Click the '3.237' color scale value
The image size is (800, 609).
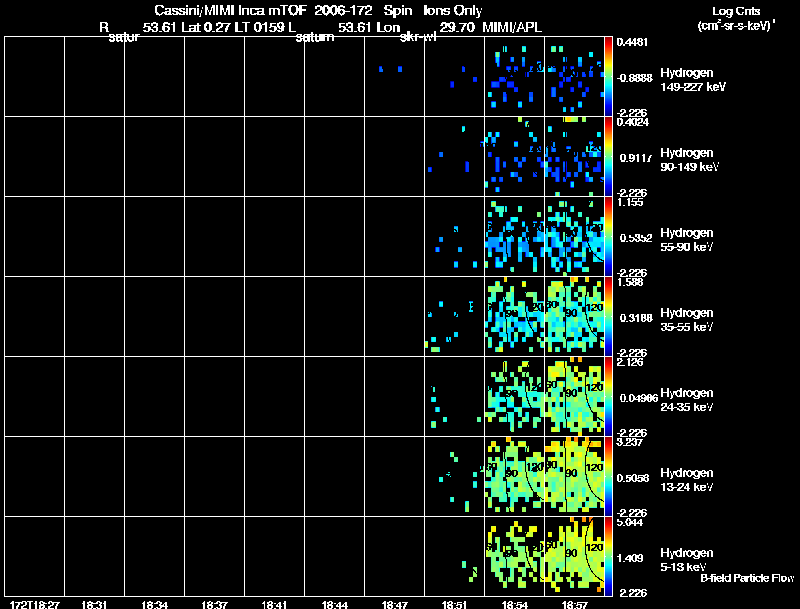click(x=630, y=442)
